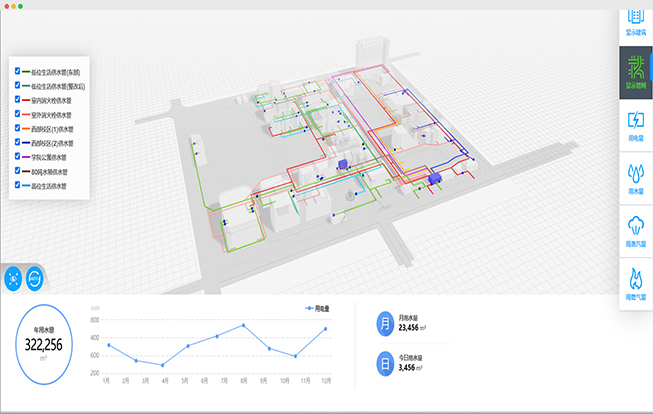
Task: Uncheck 低位生活供水管(东部) layer checkbox
Action: pyautogui.click(x=18, y=71)
